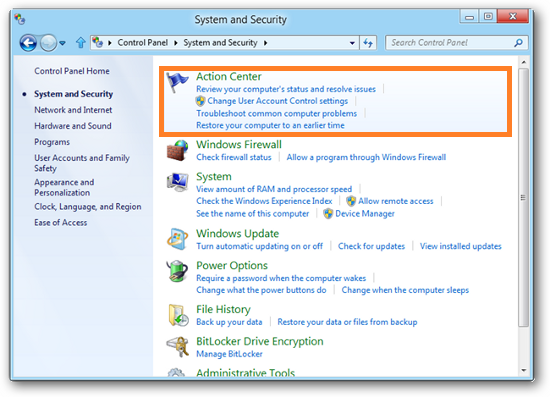Screen dimensions: 550x397
Task: Click Back up your data
Action: pyautogui.click(x=229, y=322)
